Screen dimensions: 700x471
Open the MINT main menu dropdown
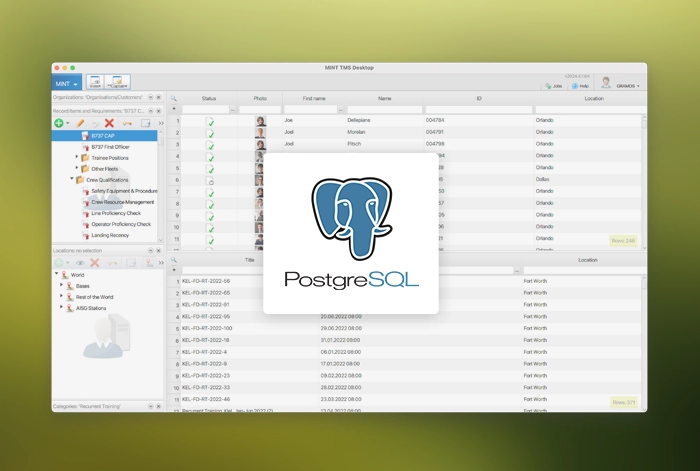pos(67,83)
